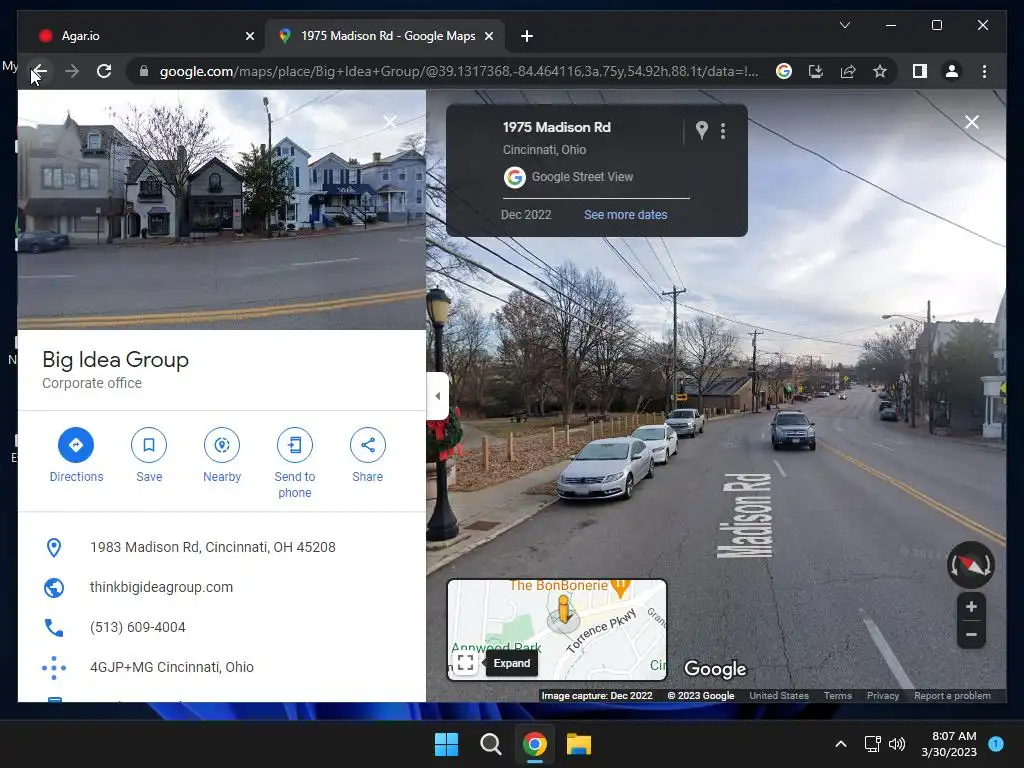Viewport: 1024px width, 768px height.
Task: Open Chrome three-dot menu
Action: click(x=984, y=71)
